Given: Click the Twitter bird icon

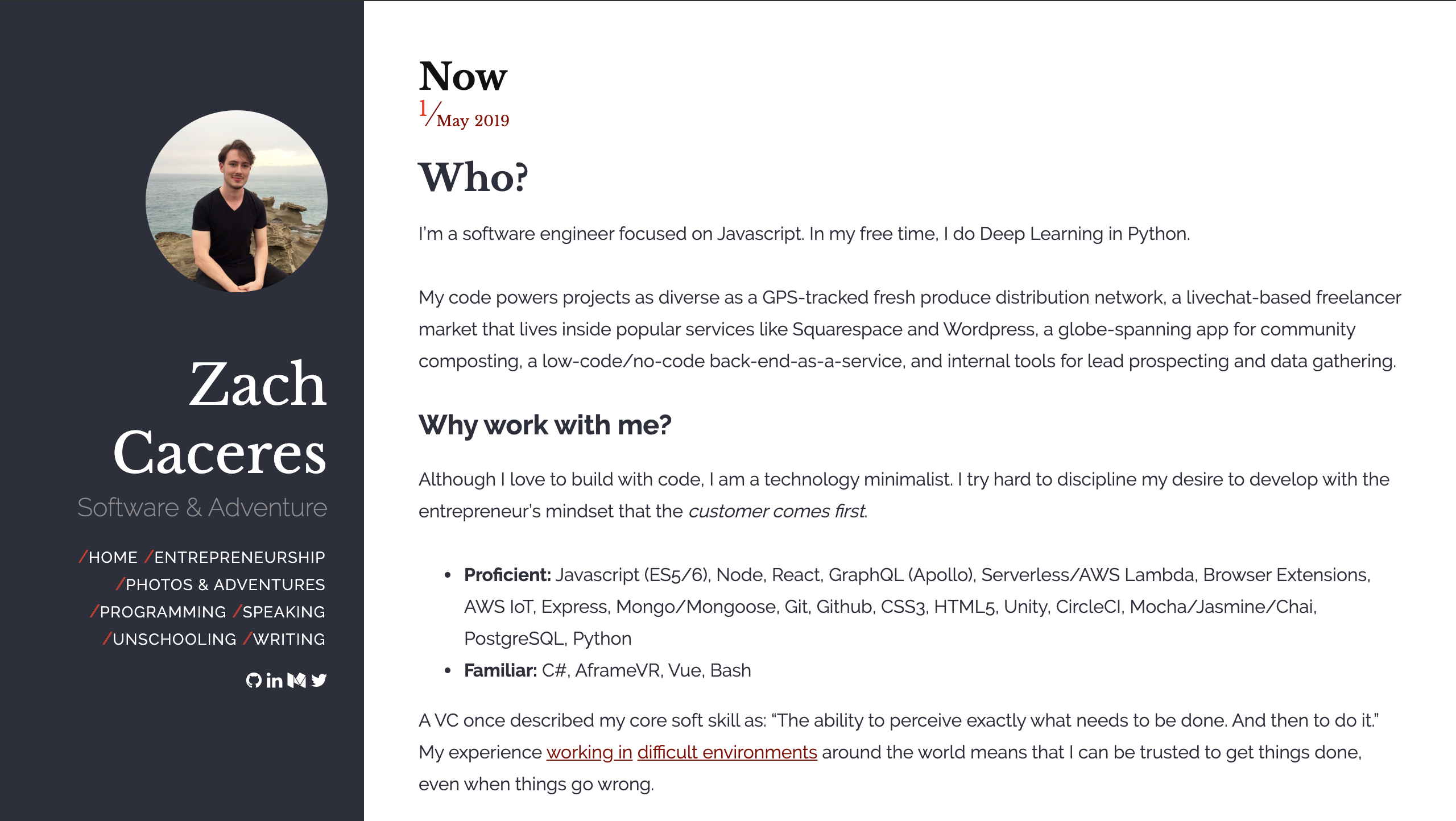Looking at the screenshot, I should point(319,680).
